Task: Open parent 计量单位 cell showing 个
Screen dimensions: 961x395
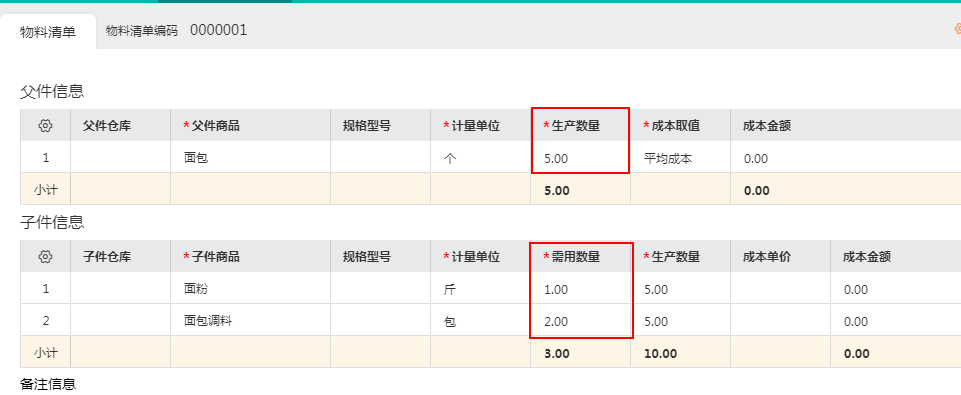Action: pos(480,158)
